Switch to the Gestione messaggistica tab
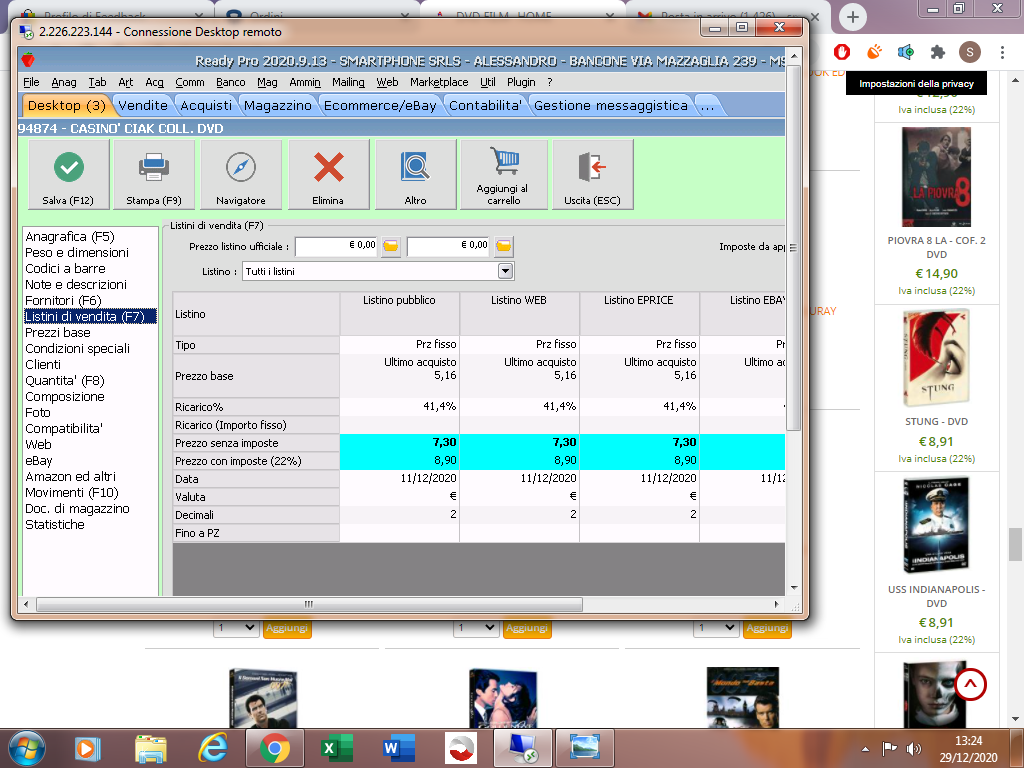The width and height of the screenshot is (1024, 768). pos(611,106)
